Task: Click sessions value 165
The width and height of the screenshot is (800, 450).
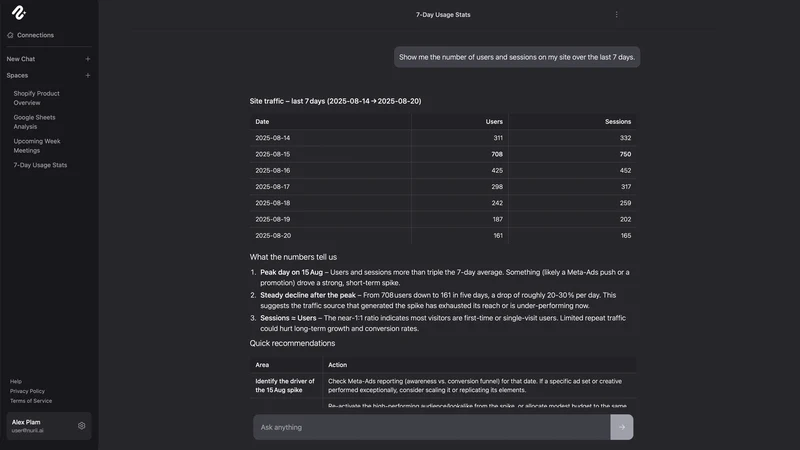Action: point(626,236)
